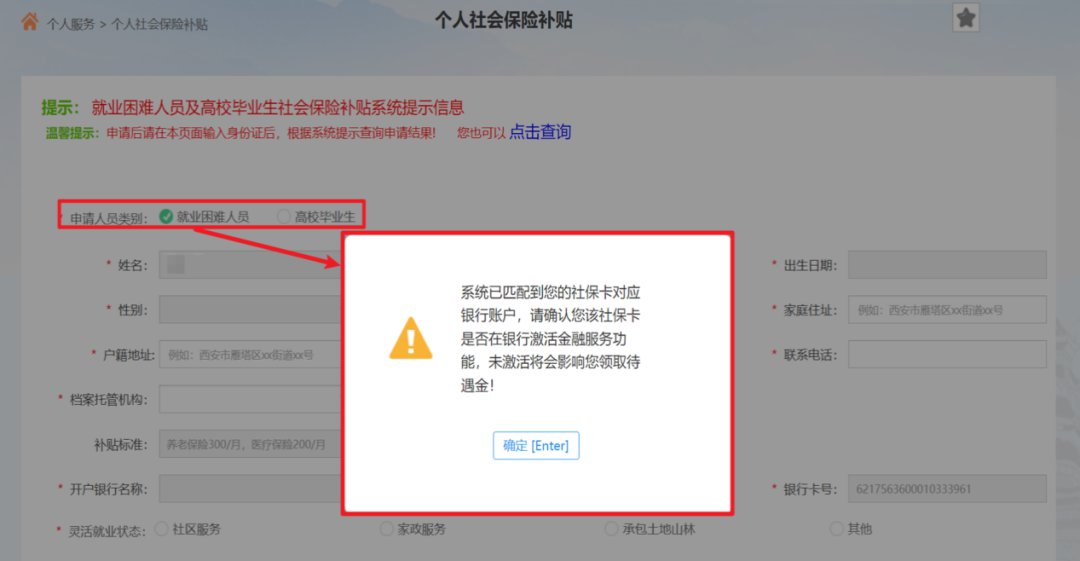Open the 档案托管机构 field
1080x561 pixels.
pos(251,399)
